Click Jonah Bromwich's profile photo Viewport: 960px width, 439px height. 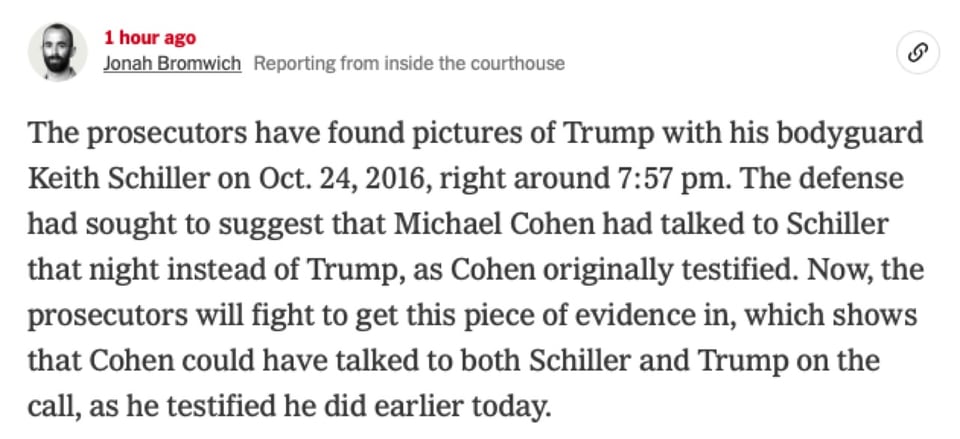(x=58, y=51)
